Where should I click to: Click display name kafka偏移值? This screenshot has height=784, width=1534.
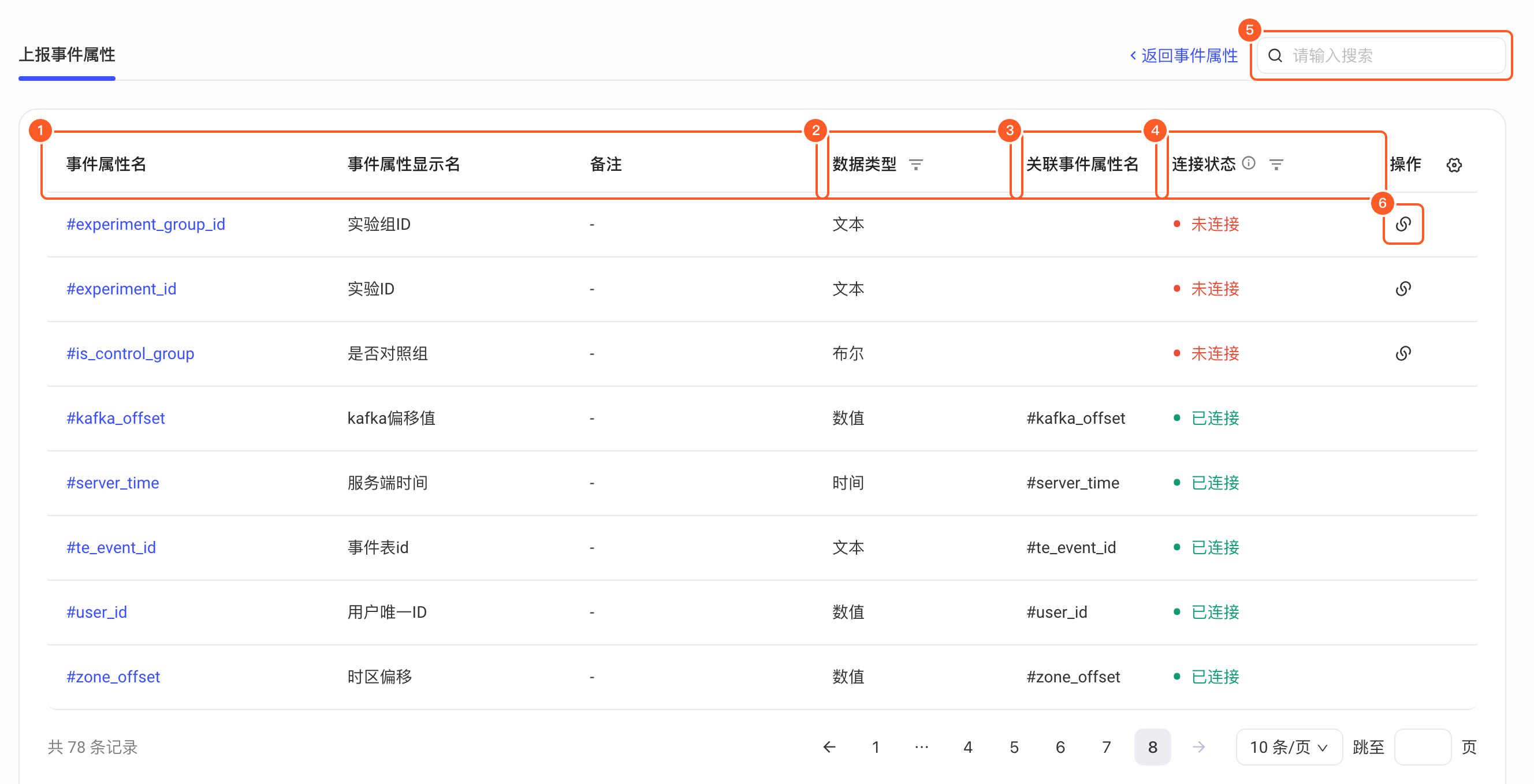click(391, 419)
